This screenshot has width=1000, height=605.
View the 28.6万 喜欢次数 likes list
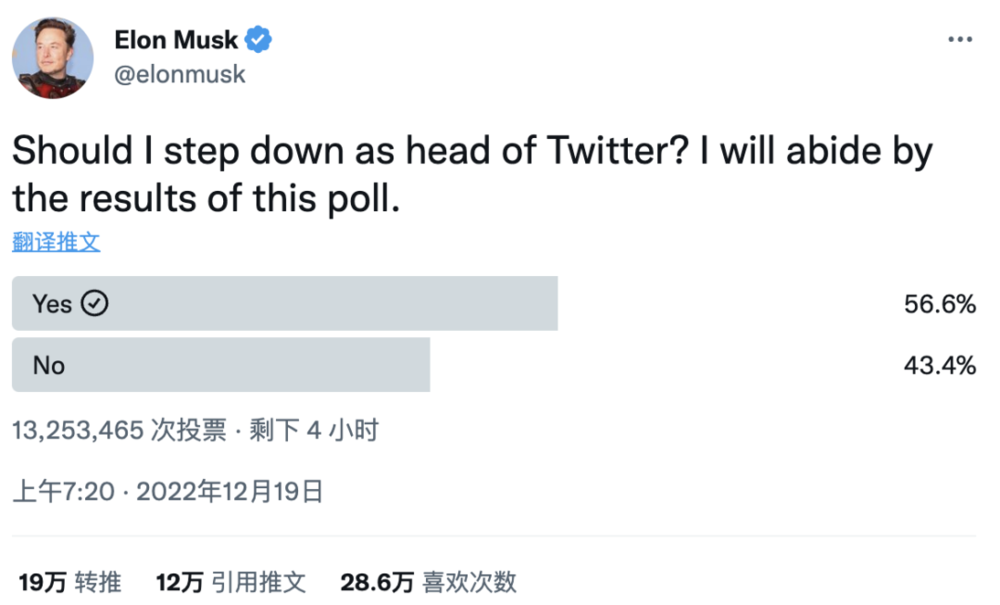coord(429,582)
